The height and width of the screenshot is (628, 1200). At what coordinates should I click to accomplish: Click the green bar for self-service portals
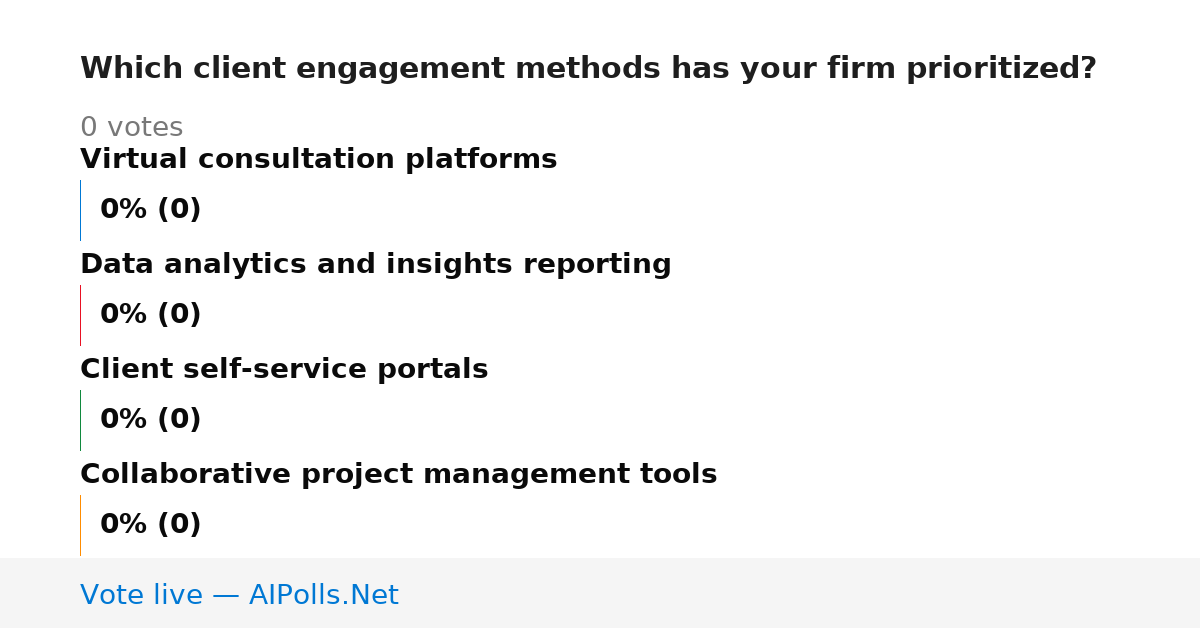pyautogui.click(x=80, y=420)
